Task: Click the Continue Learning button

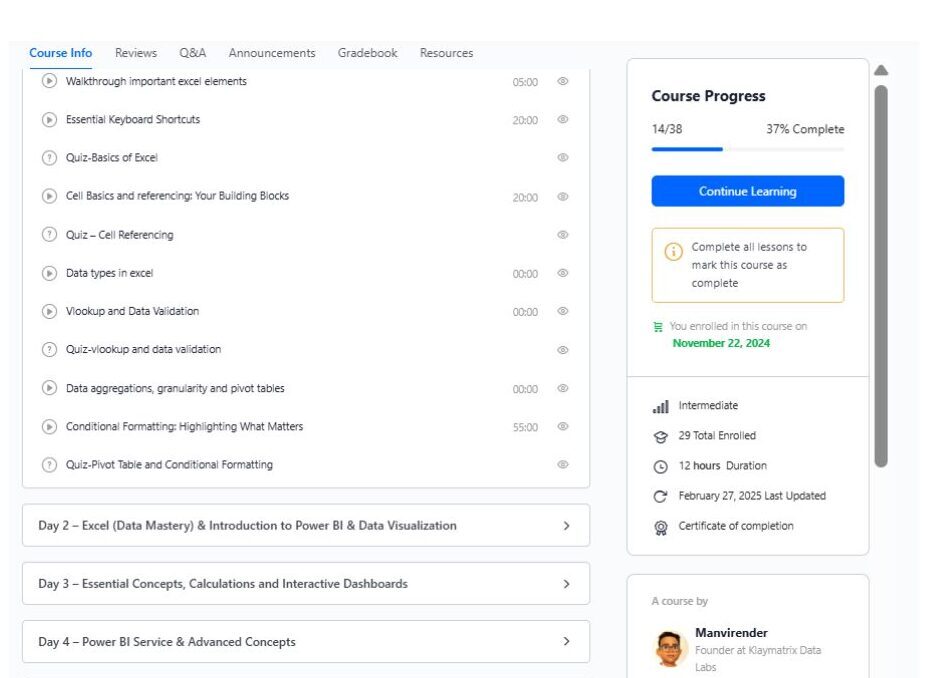Action: 748,191
